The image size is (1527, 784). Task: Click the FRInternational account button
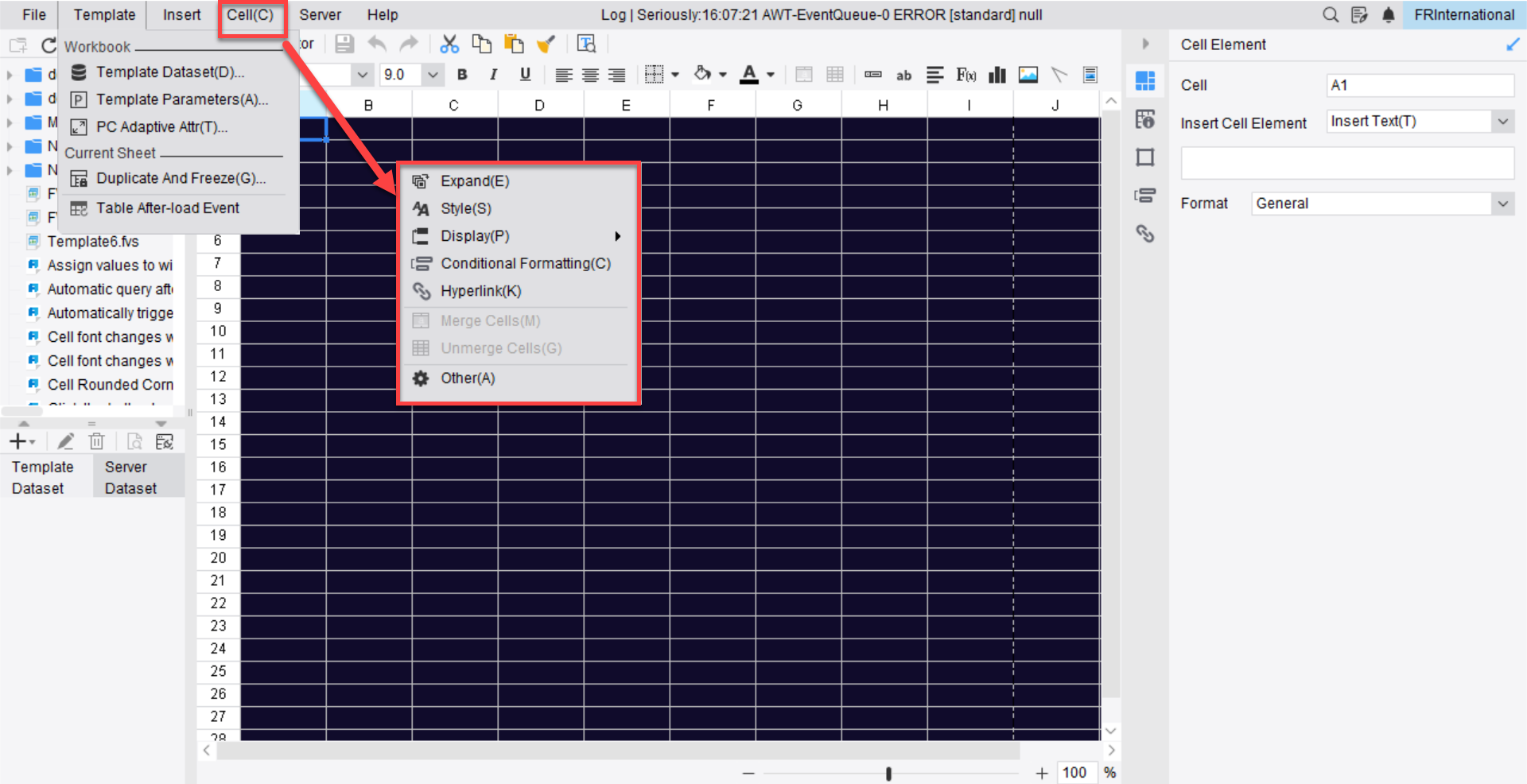click(1464, 14)
